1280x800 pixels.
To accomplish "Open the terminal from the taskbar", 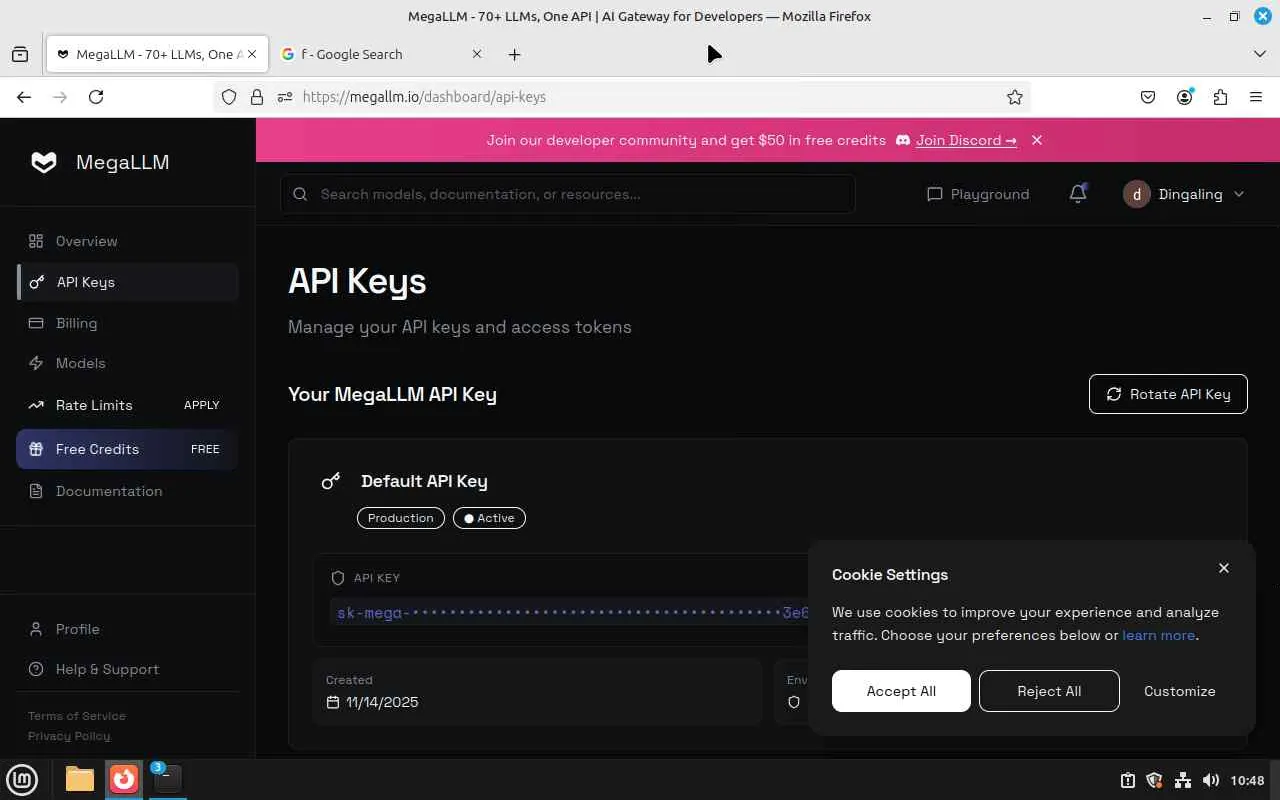I will coord(167,779).
